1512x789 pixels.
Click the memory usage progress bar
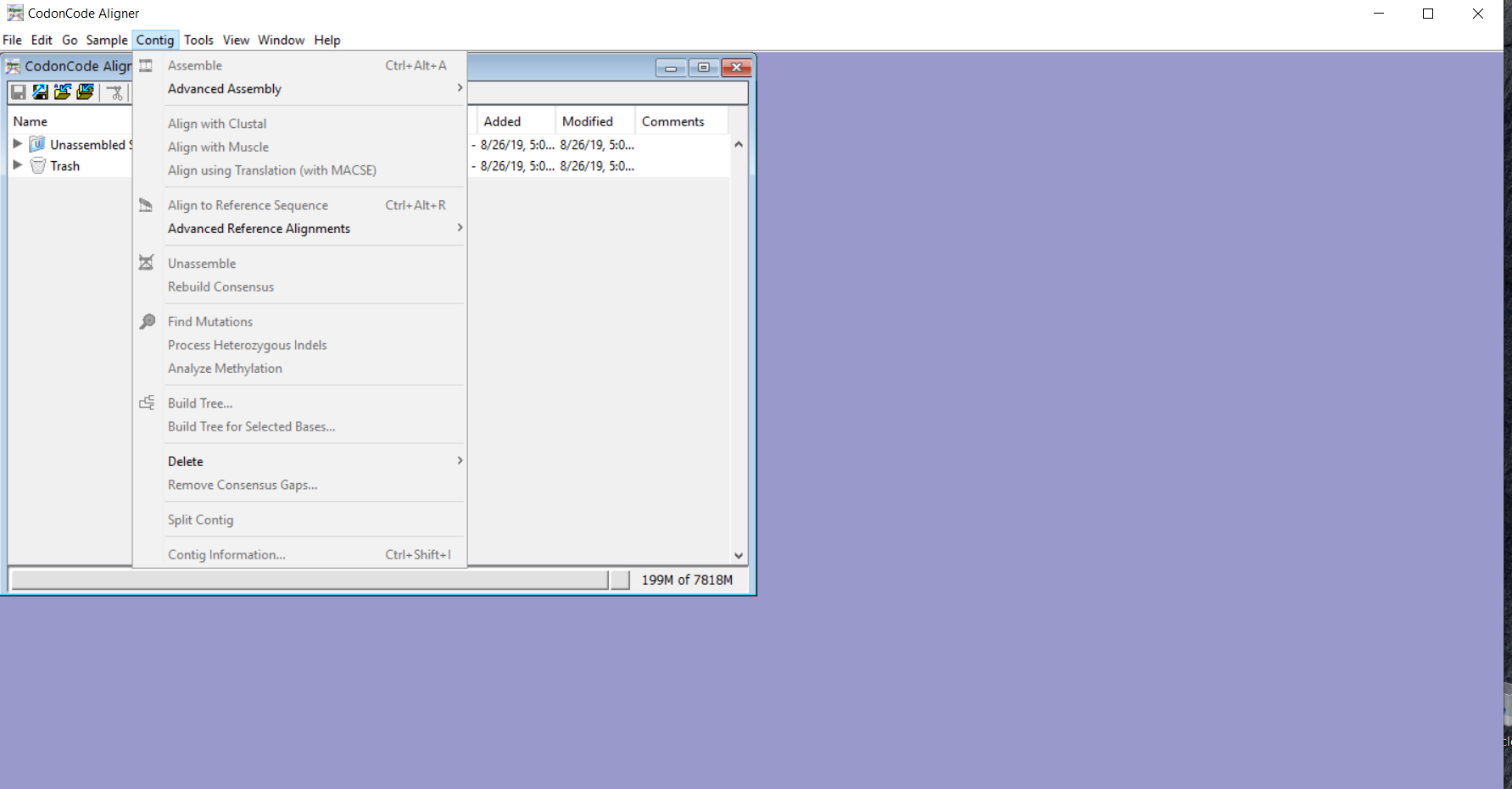310,580
